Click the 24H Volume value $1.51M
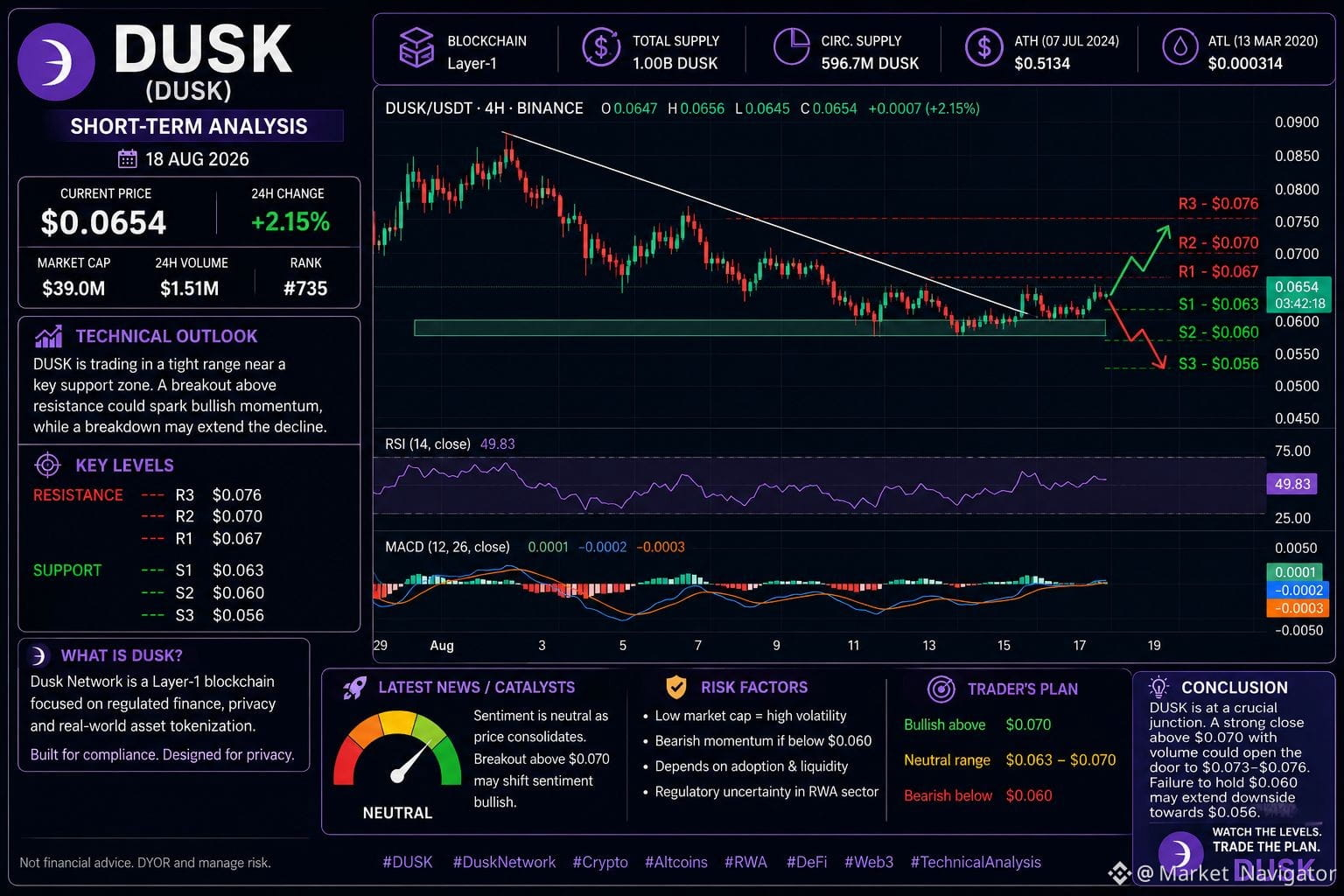1344x896 pixels. point(190,288)
